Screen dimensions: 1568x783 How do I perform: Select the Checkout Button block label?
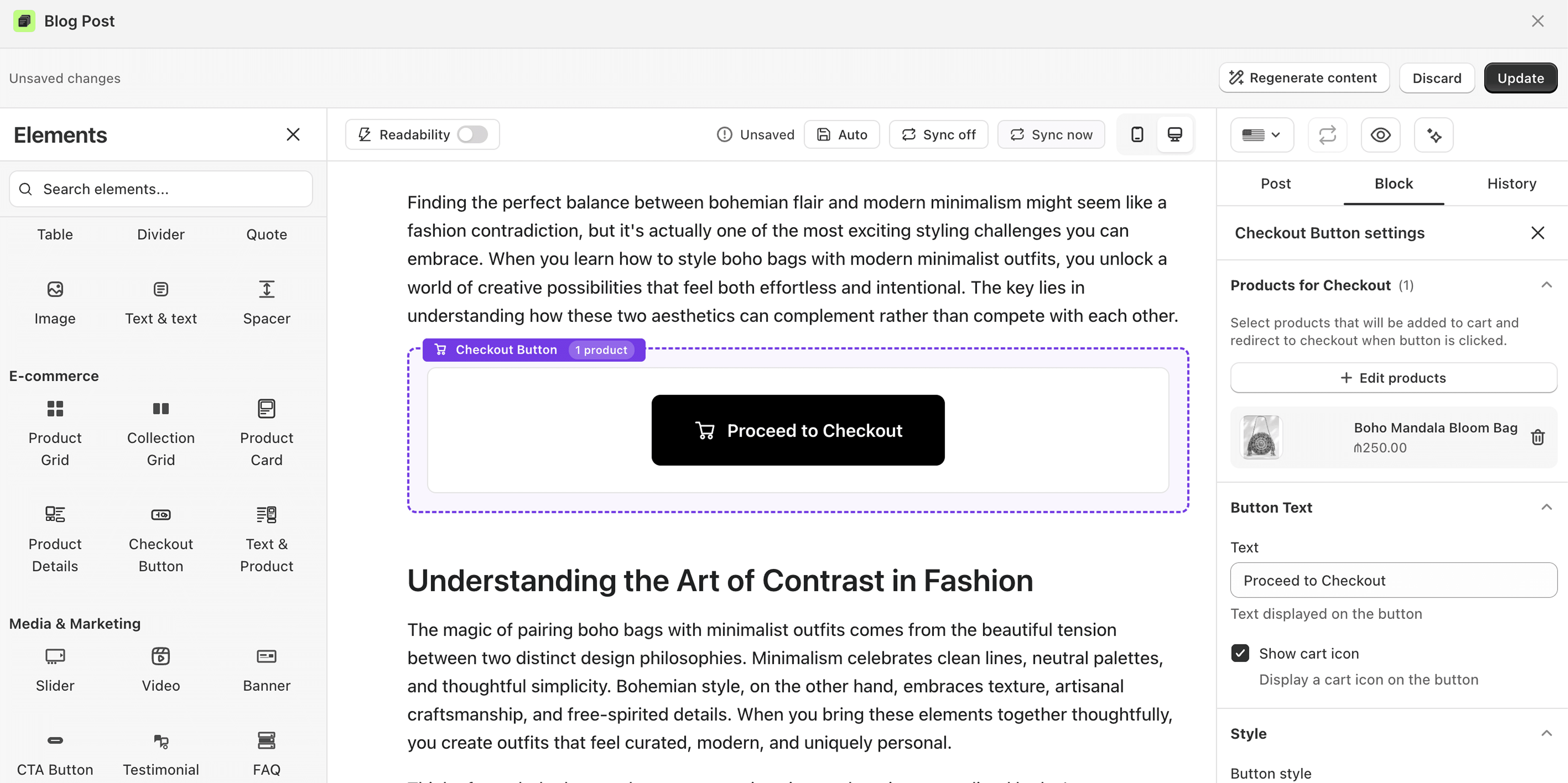[x=506, y=350]
